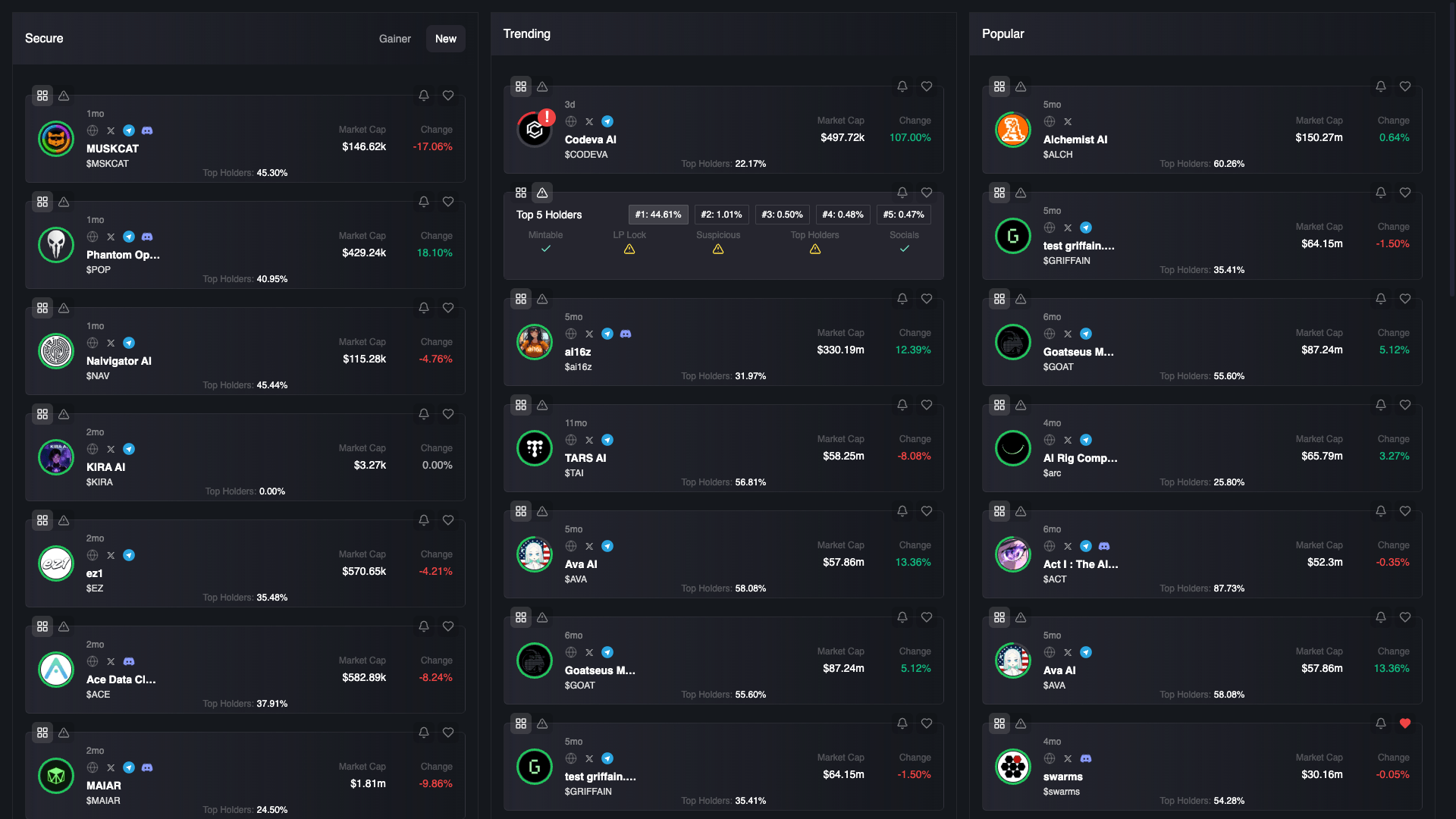Favorite the MUSKCAT token with heart
The width and height of the screenshot is (1456, 819).
[x=448, y=96]
